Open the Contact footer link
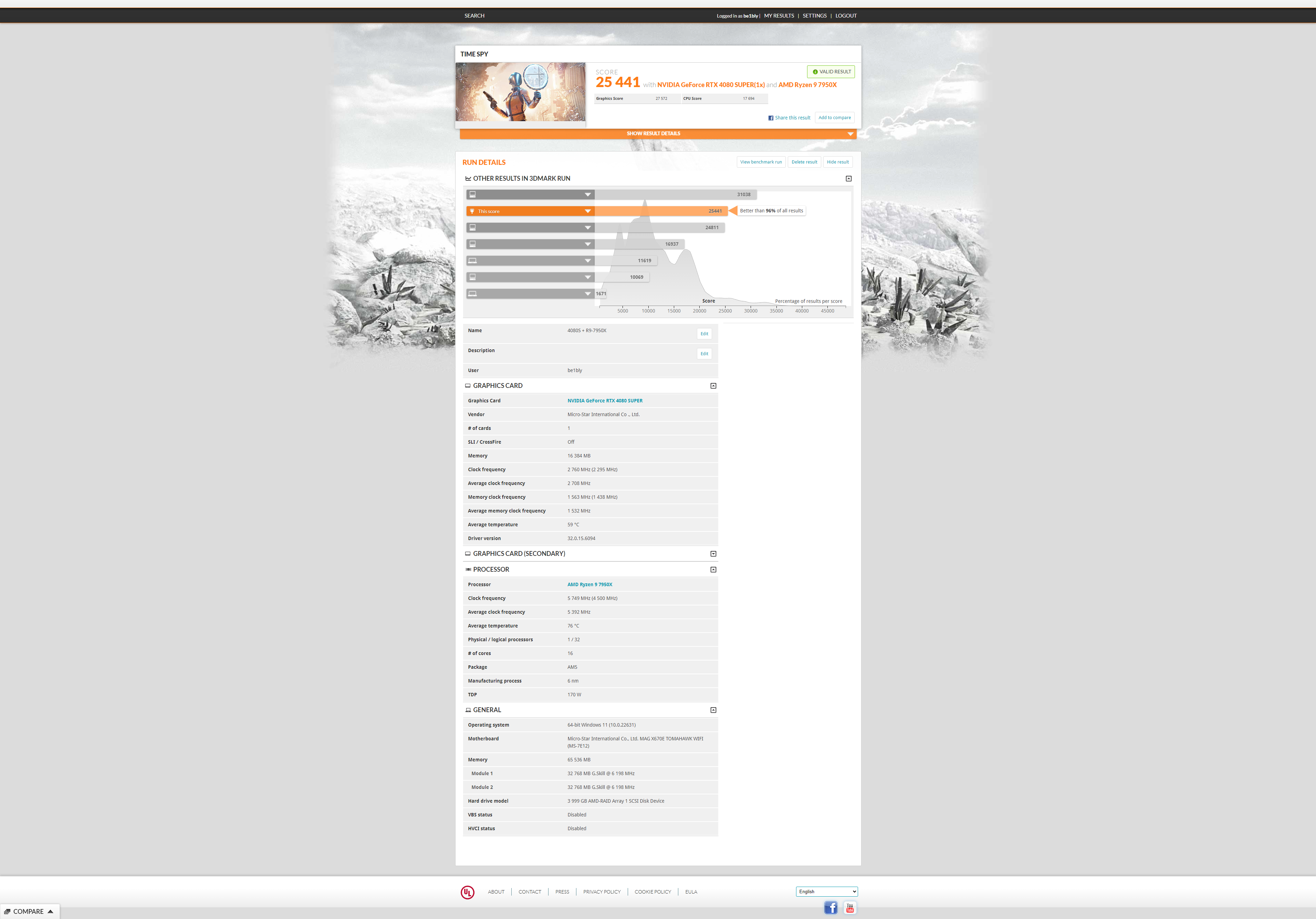 coord(530,892)
